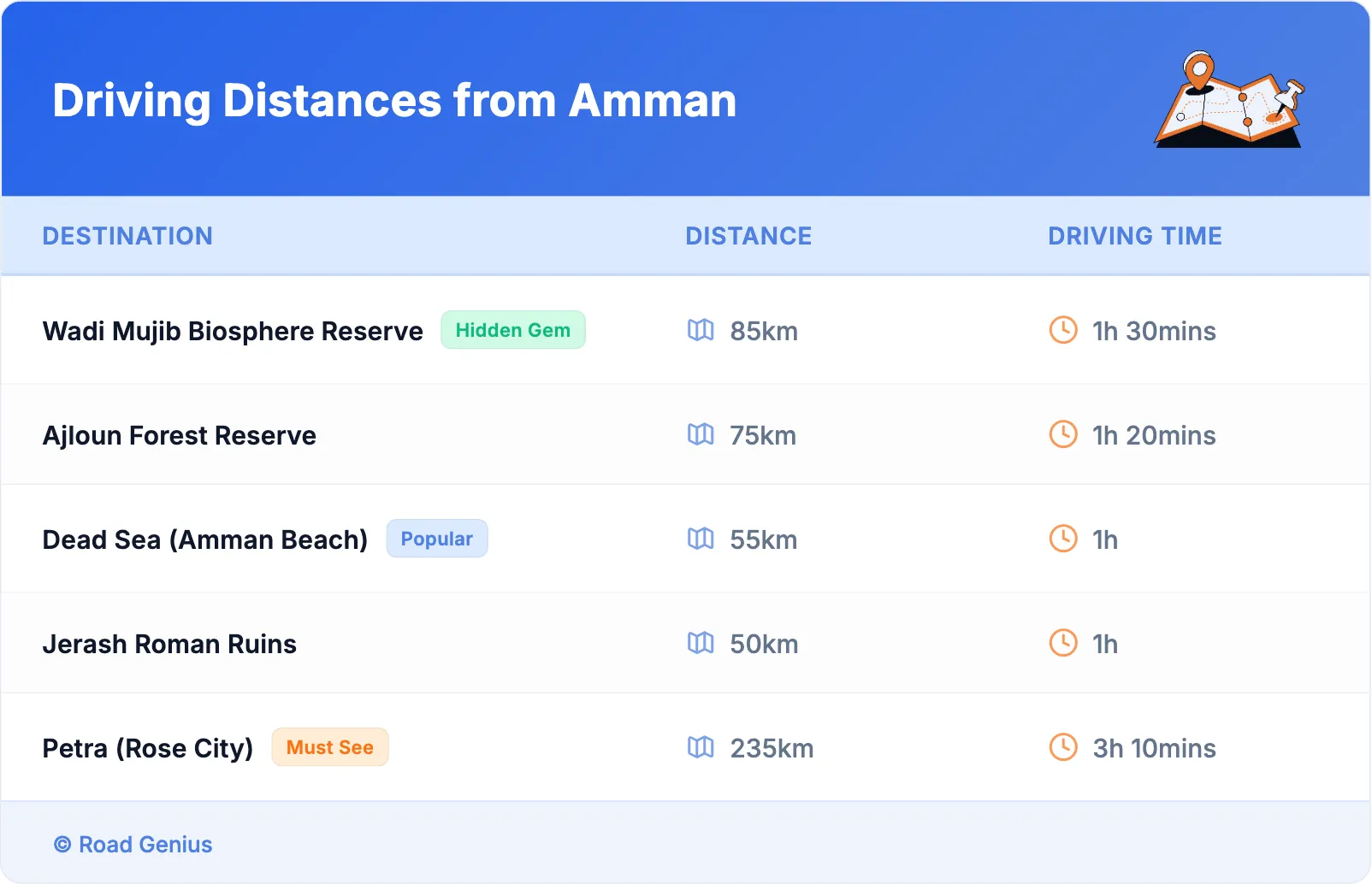
Task: Open the Road Genius copyright link
Action: pos(133,845)
